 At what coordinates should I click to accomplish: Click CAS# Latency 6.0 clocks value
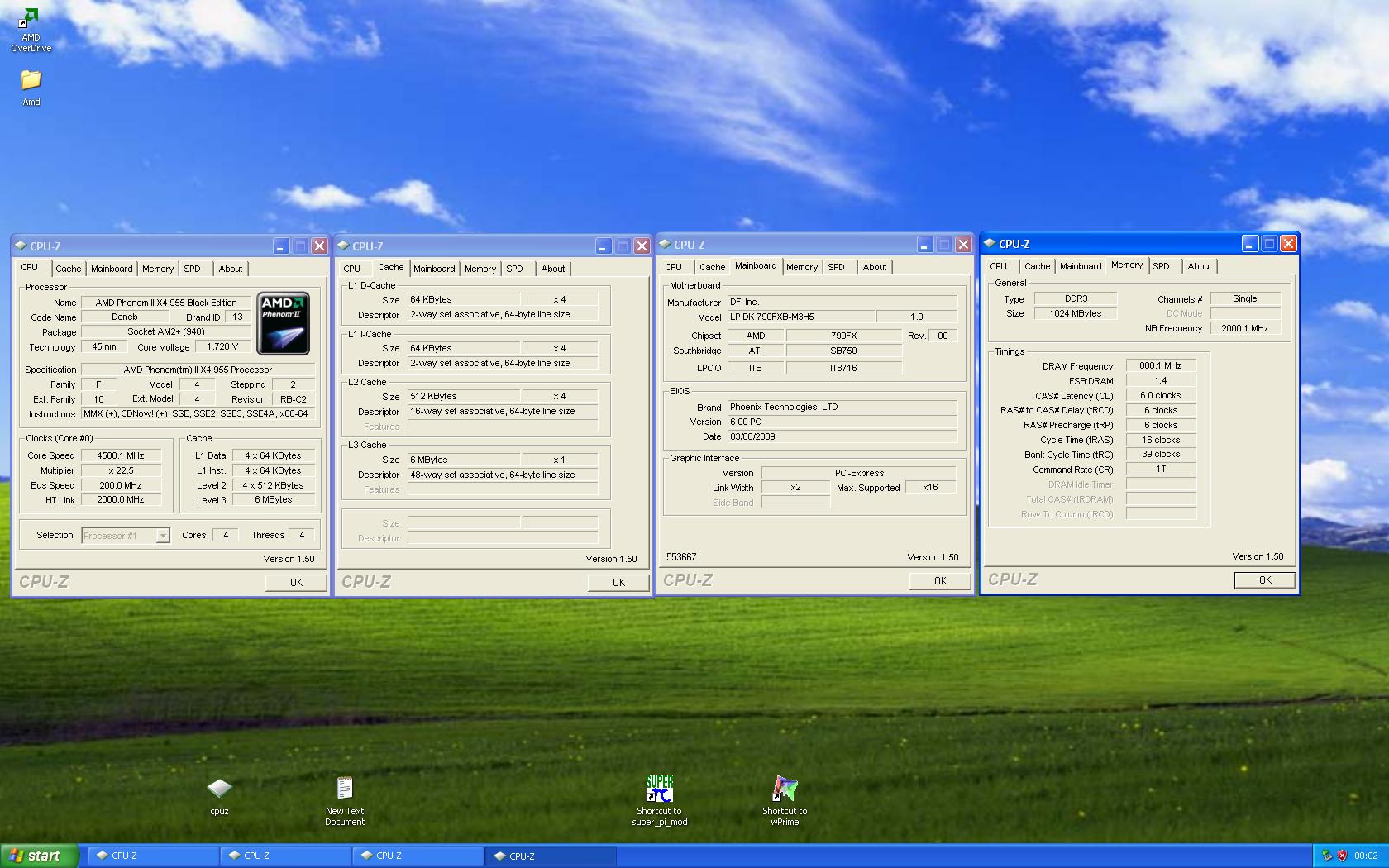click(1161, 395)
